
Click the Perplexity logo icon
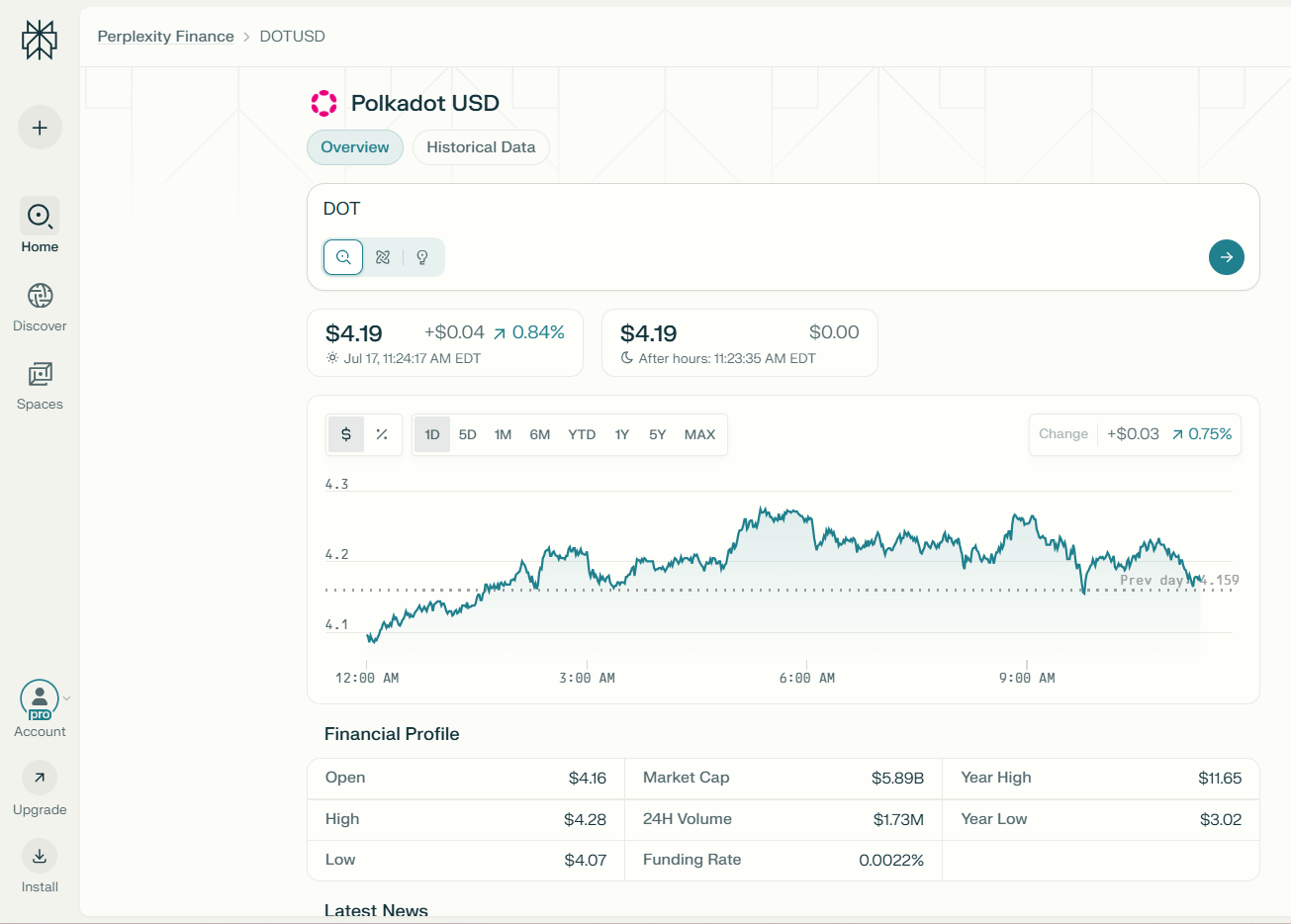(40, 41)
